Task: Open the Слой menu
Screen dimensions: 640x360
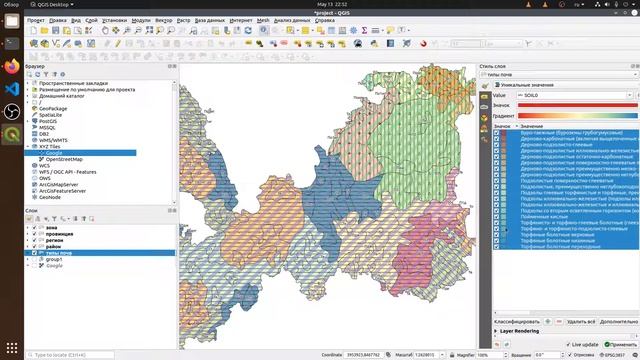Action: click(x=91, y=20)
